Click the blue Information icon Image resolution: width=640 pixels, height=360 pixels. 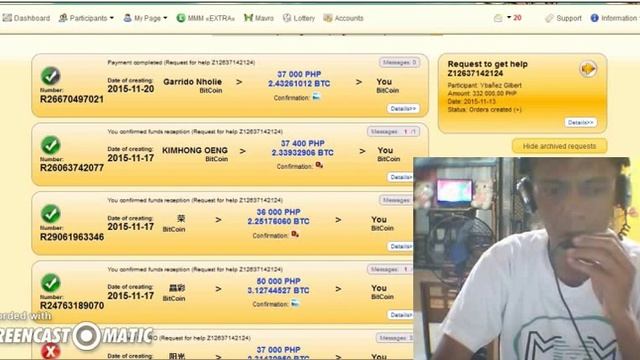[x=594, y=18]
